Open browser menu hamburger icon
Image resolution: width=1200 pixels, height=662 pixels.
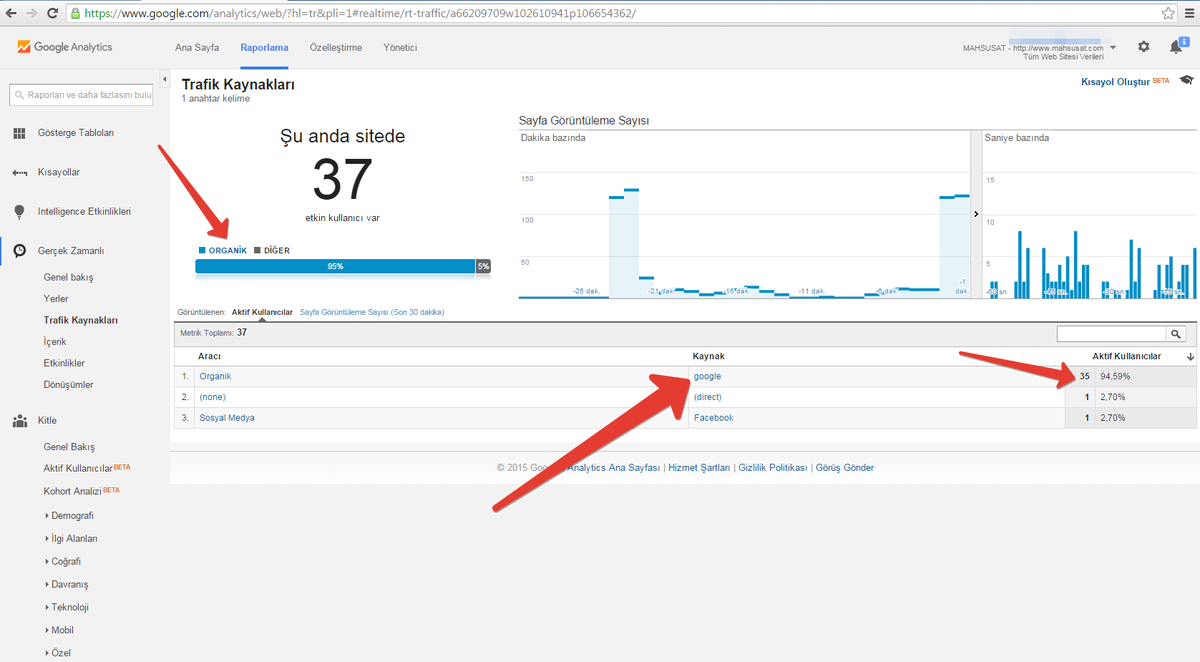click(x=1189, y=13)
